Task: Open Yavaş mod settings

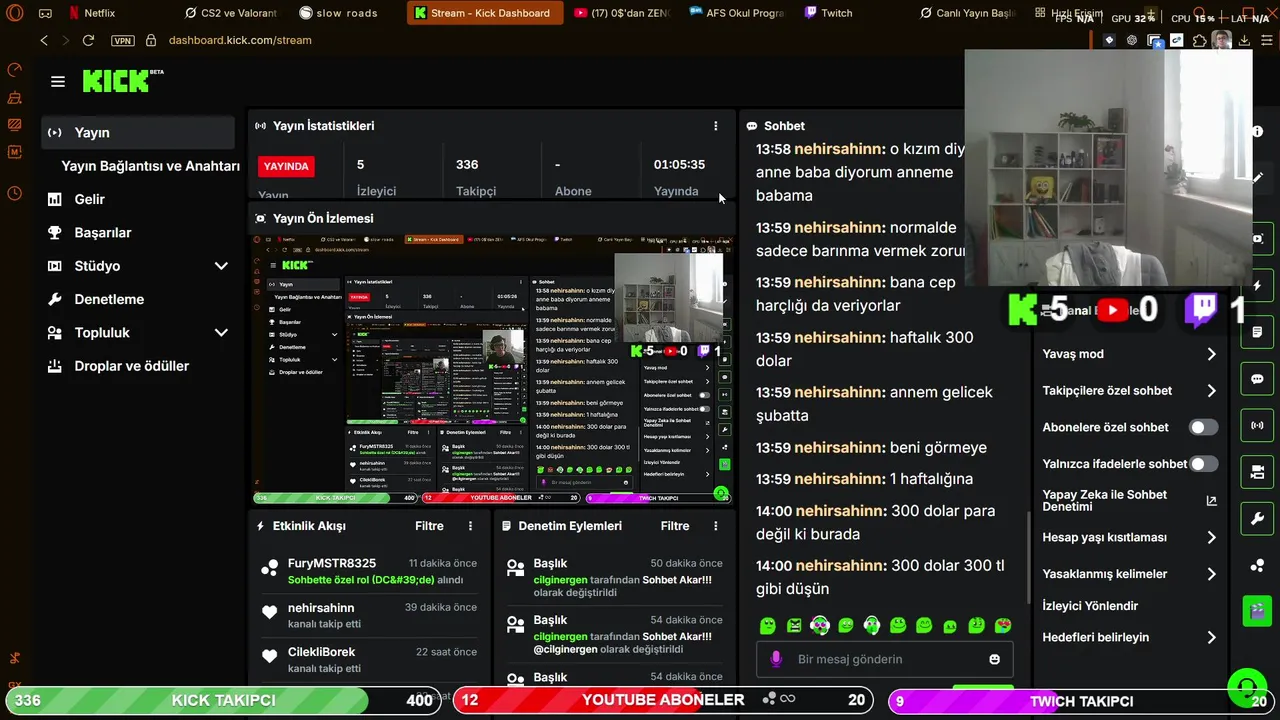Action: (1130, 354)
